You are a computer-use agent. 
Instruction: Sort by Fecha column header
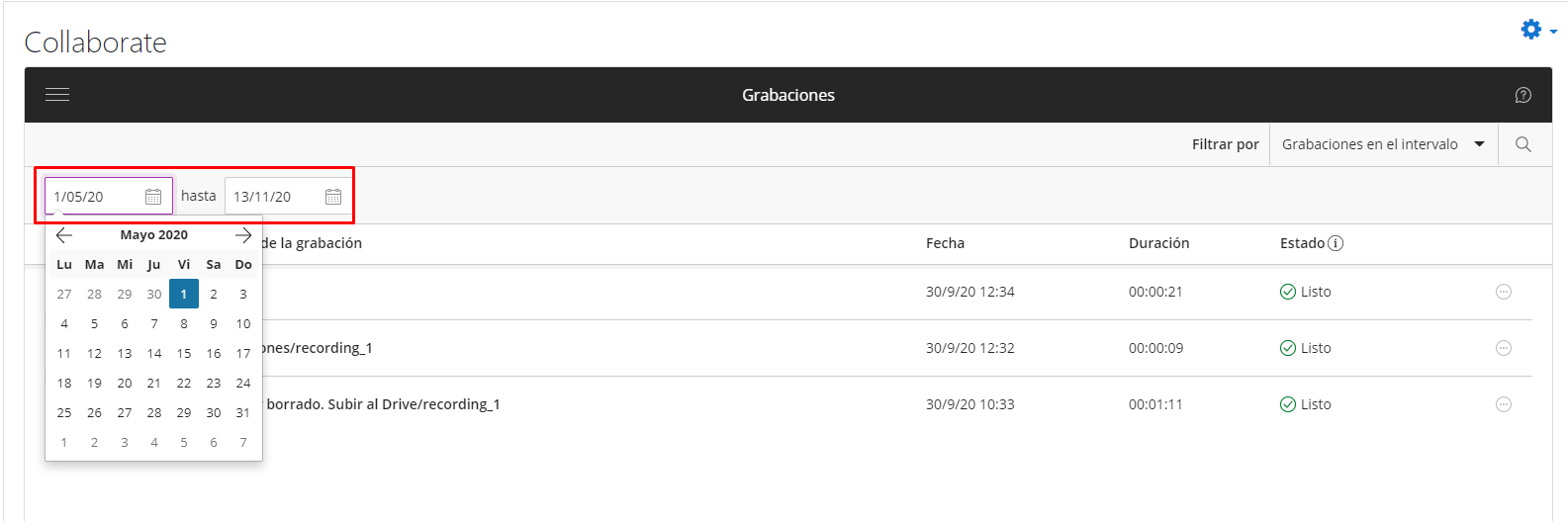point(945,243)
